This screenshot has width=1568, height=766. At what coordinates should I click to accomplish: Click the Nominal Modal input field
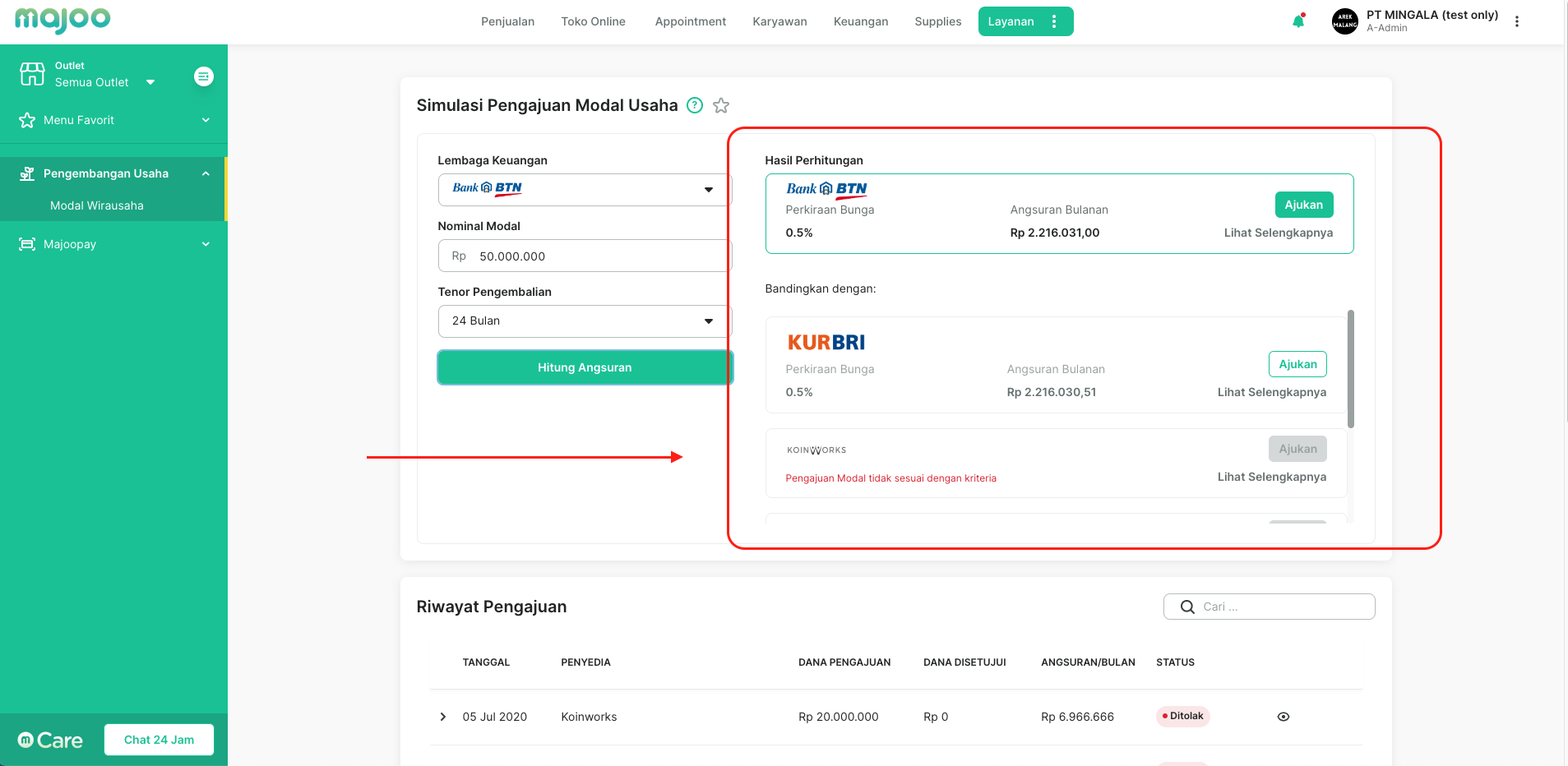pos(585,256)
